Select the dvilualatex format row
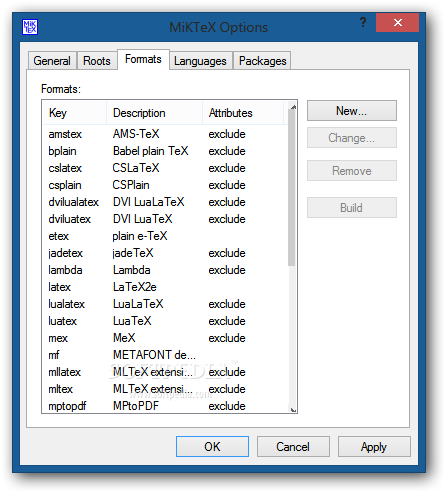The width and height of the screenshot is (446, 493). point(165,202)
